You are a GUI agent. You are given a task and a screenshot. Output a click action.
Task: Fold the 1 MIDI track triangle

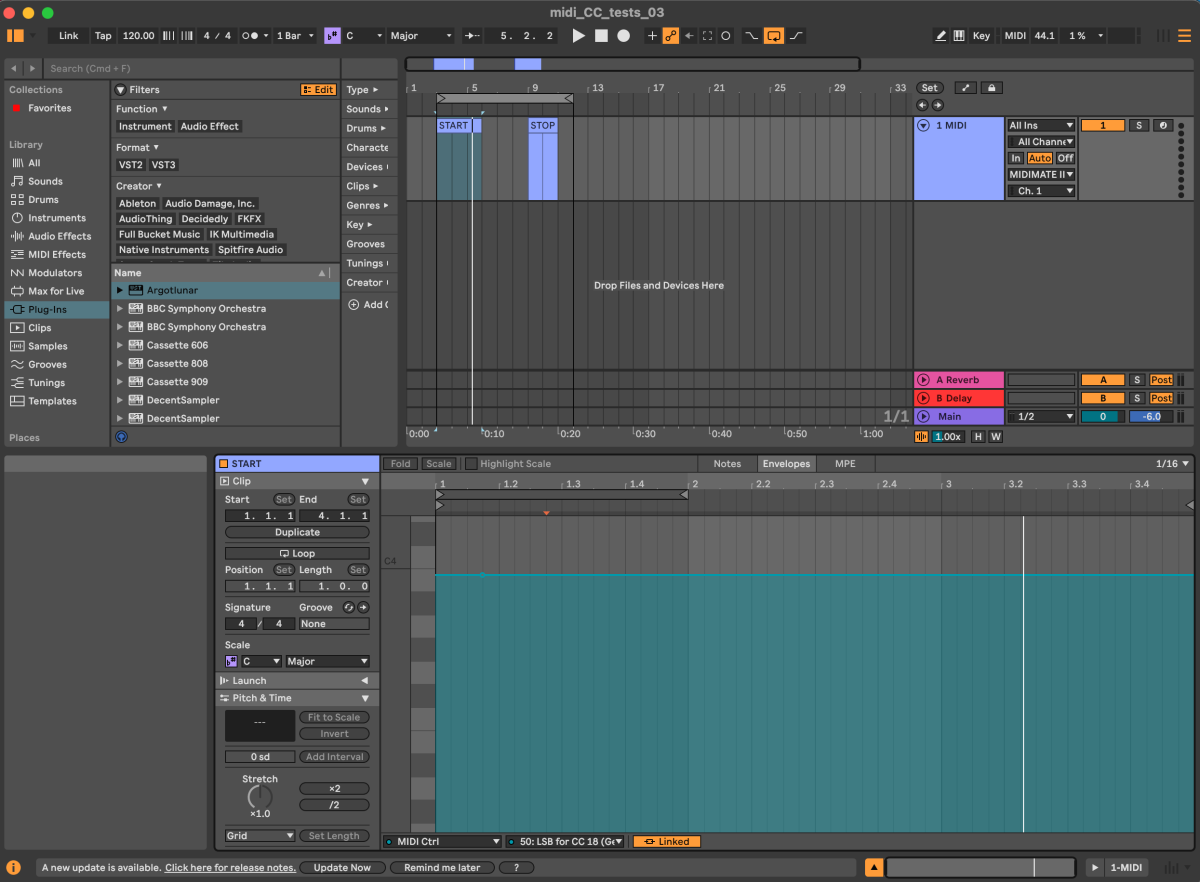click(x=923, y=126)
